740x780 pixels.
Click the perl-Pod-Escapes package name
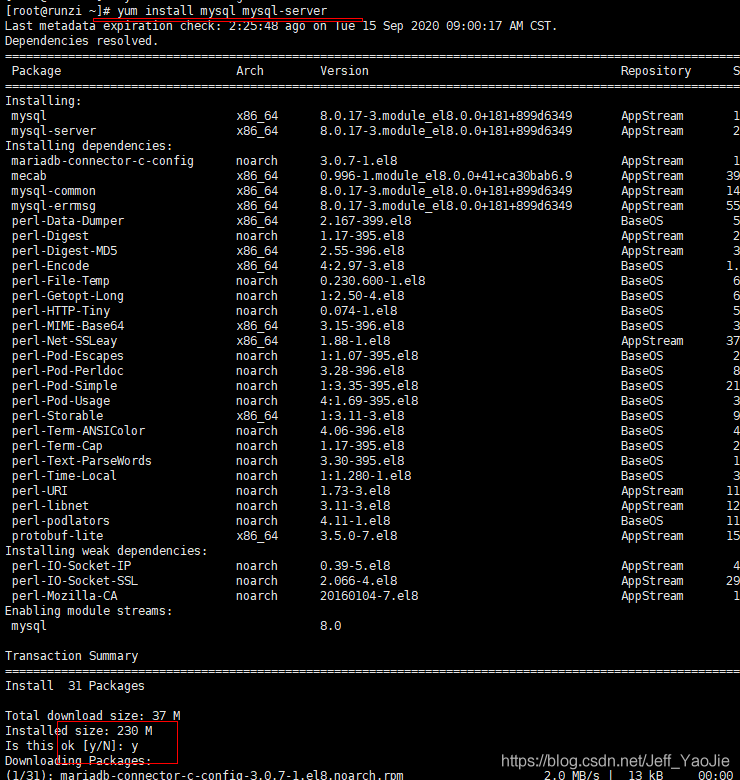tap(68, 356)
